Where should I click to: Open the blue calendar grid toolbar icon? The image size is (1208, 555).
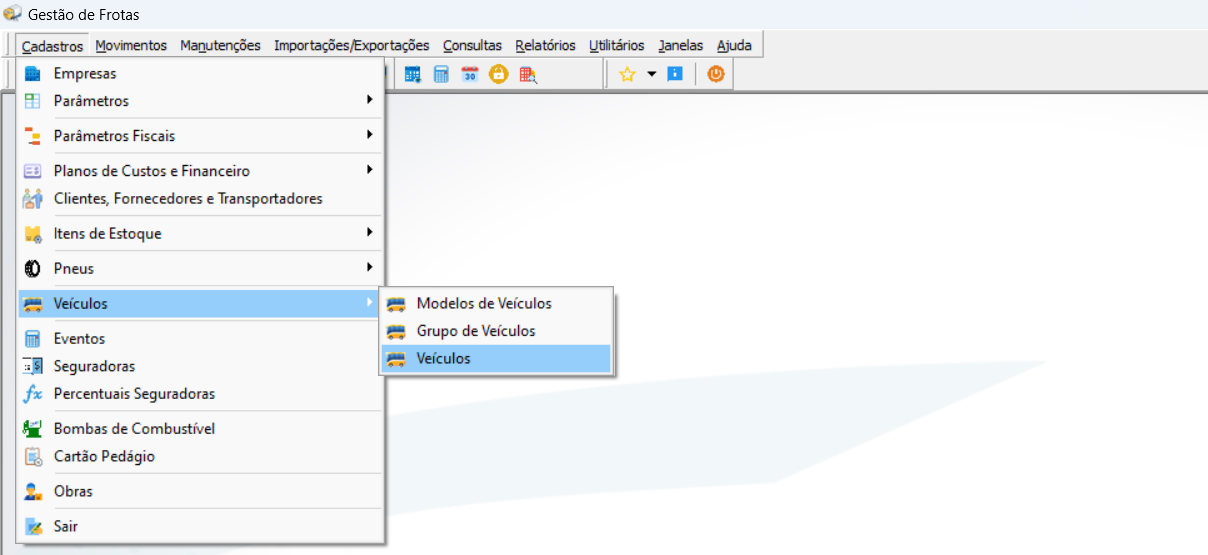[413, 74]
